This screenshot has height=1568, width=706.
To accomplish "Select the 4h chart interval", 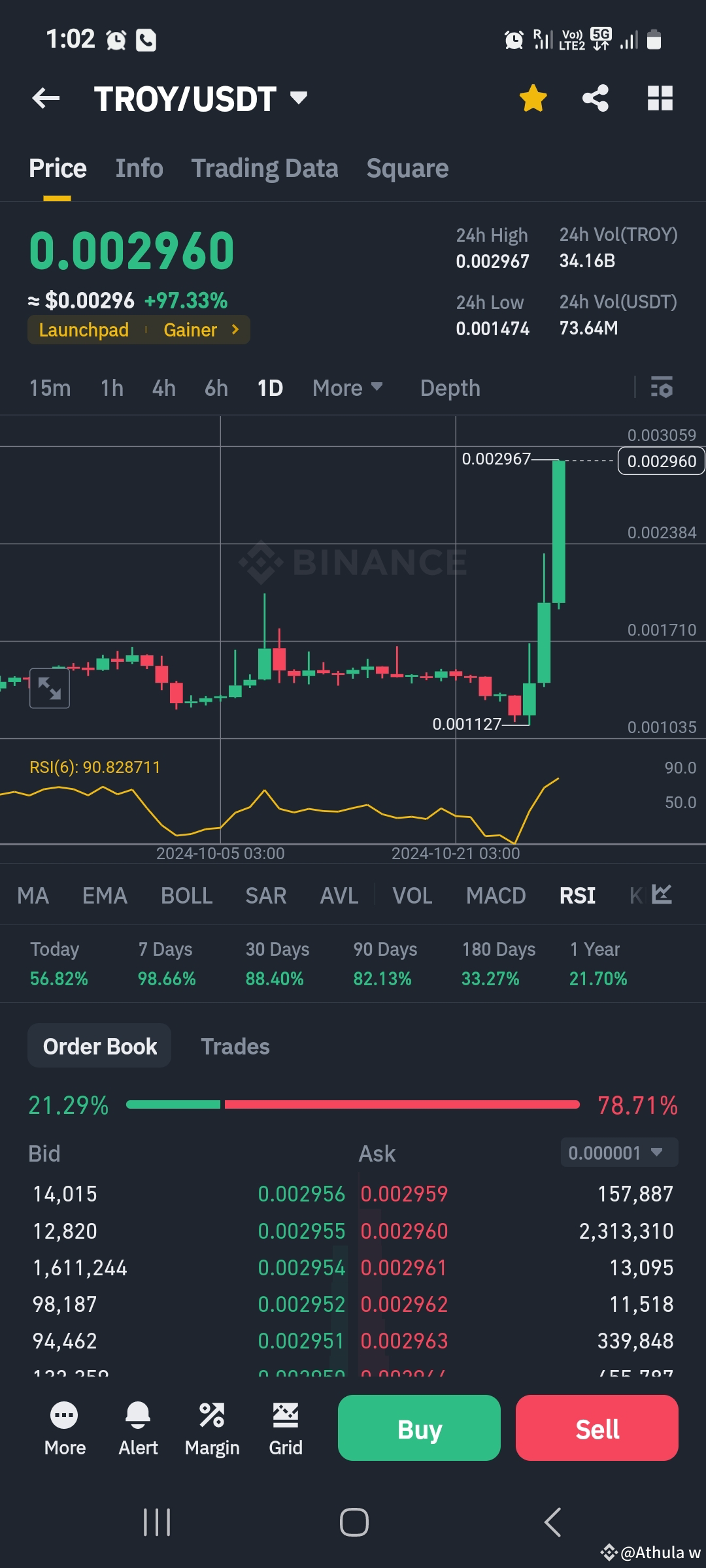I will click(164, 388).
